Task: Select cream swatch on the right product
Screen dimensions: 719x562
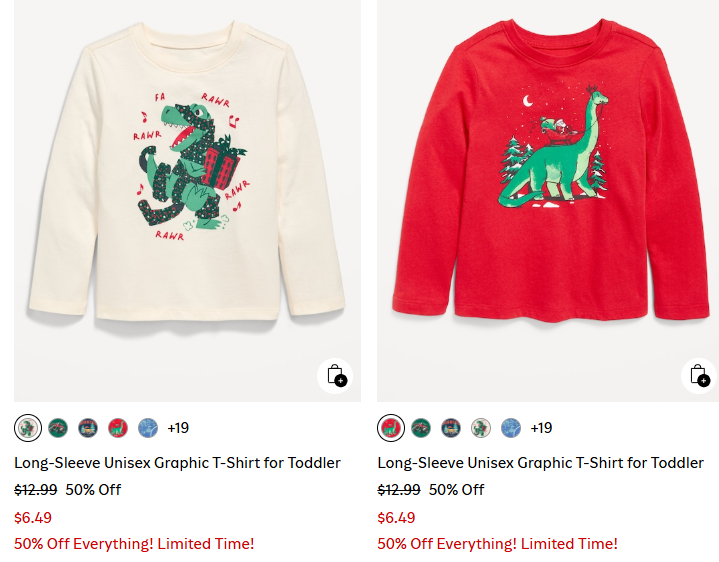Action: 481,428
